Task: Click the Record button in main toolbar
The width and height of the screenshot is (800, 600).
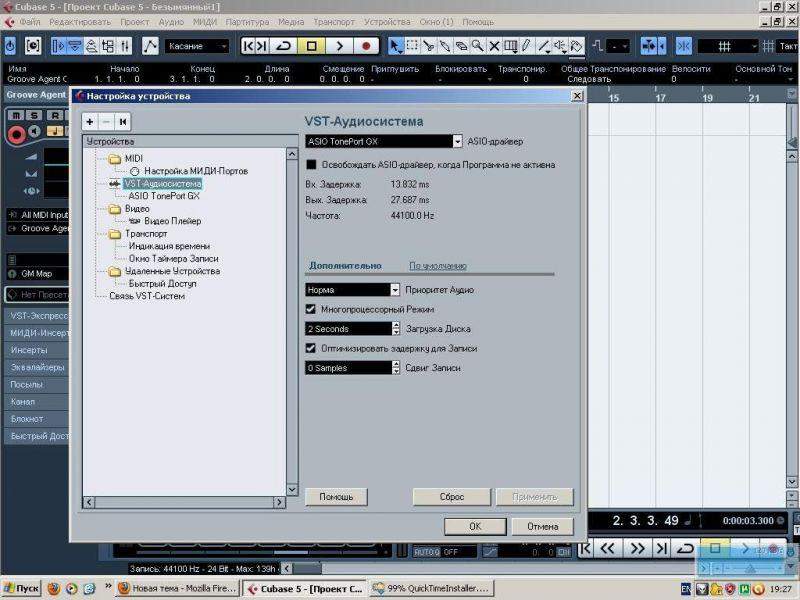Action: (366, 46)
